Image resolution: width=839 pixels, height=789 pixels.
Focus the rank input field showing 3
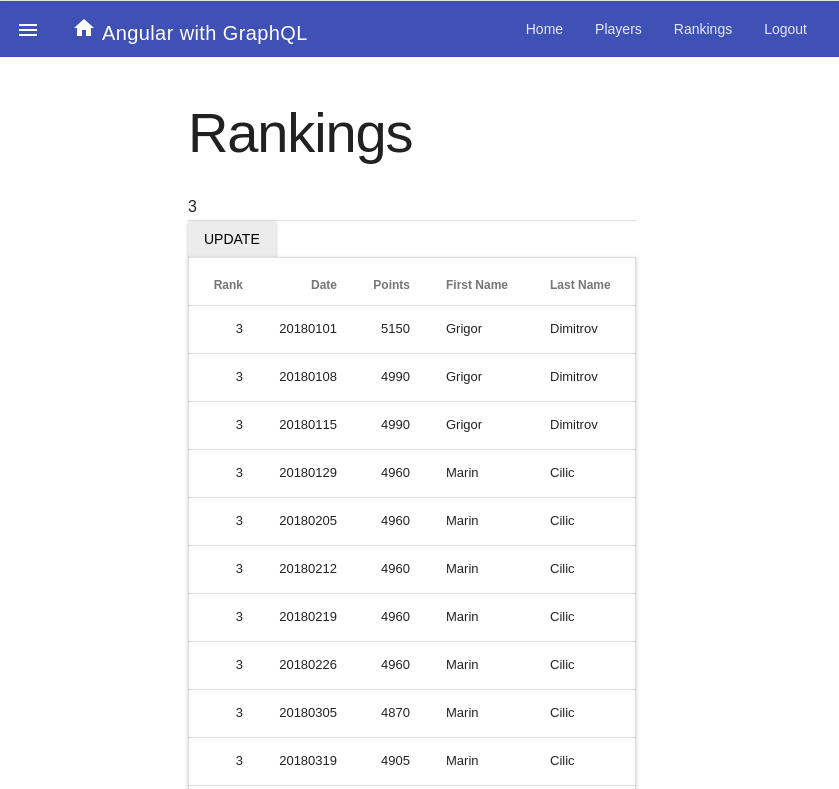pos(411,207)
